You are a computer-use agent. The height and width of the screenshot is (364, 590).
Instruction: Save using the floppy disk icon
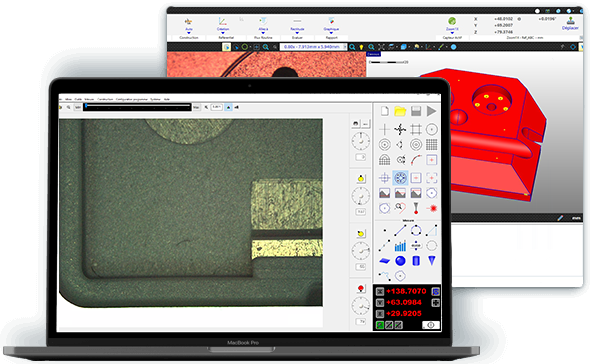click(416, 111)
